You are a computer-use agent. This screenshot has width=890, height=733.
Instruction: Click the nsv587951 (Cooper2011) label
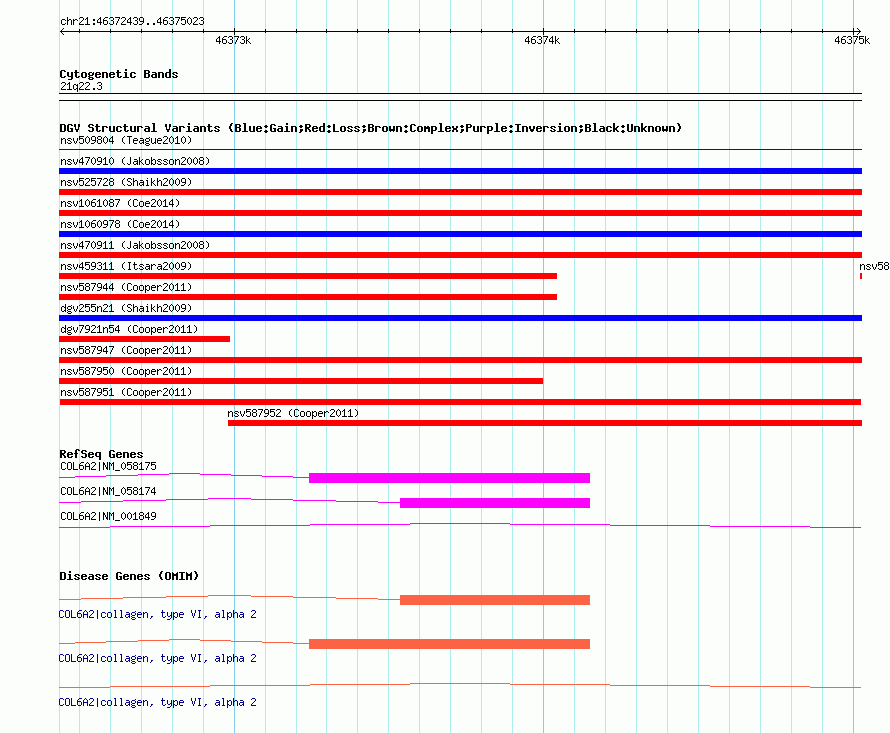(x=126, y=392)
